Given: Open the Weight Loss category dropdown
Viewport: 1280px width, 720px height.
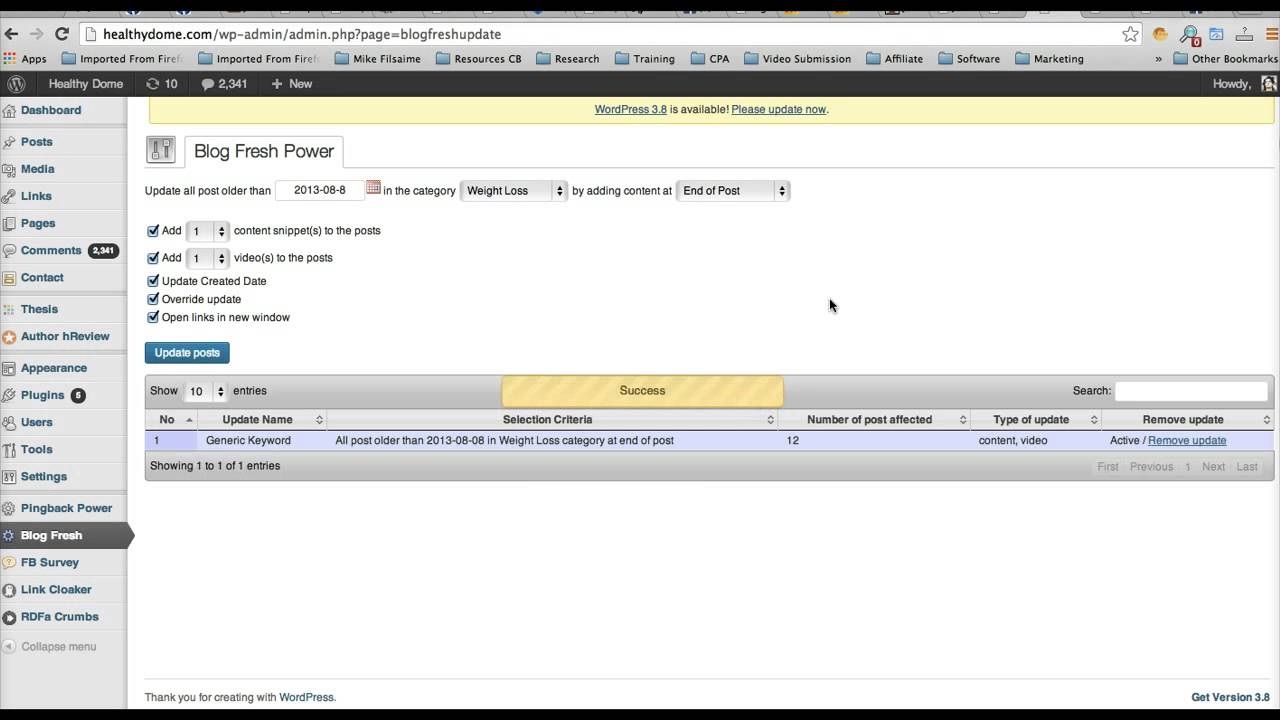Looking at the screenshot, I should tap(514, 190).
